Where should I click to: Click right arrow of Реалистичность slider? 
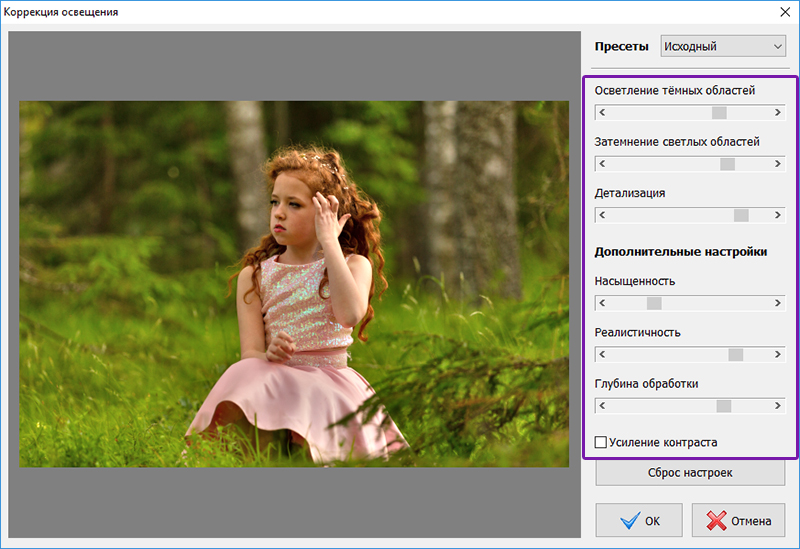click(x=778, y=355)
